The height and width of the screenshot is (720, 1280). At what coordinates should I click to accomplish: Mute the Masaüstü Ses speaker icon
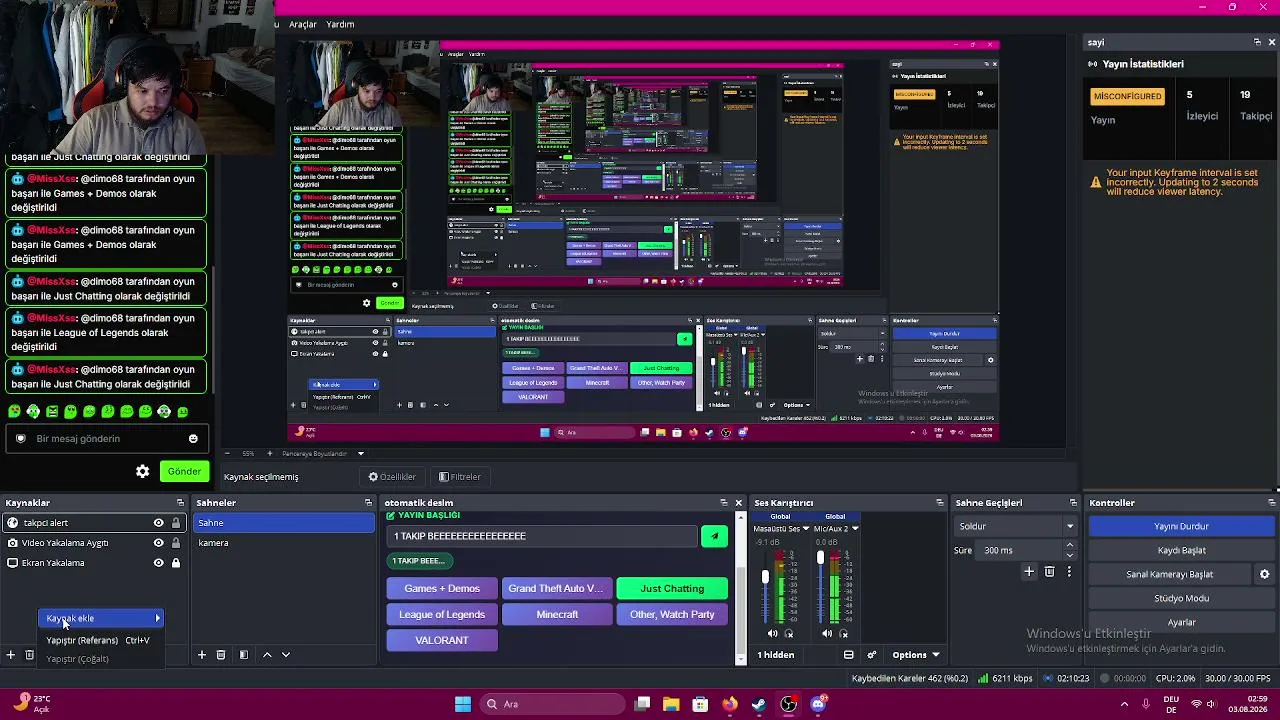click(772, 633)
